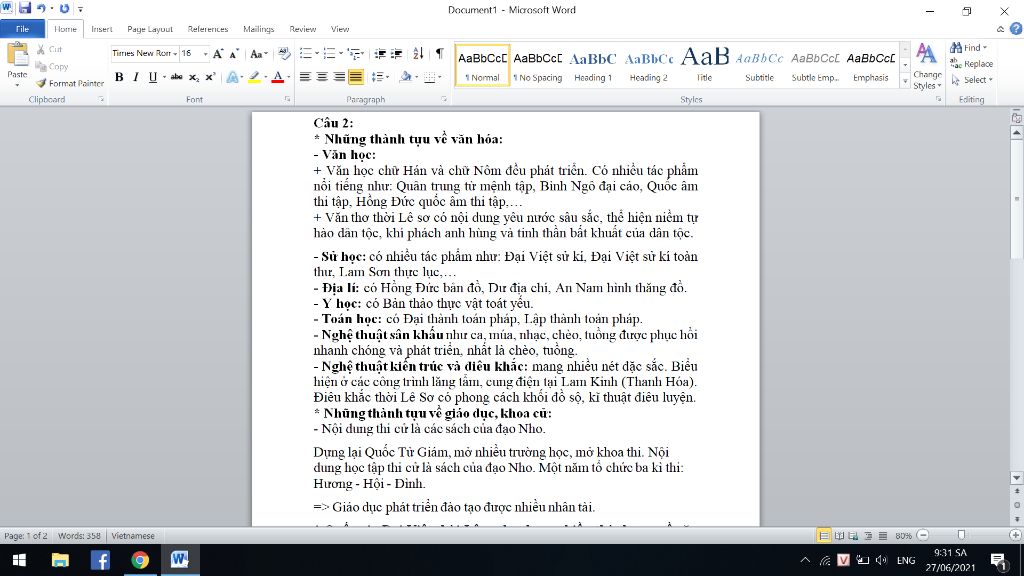Apply yellow text highlight color

click(254, 77)
